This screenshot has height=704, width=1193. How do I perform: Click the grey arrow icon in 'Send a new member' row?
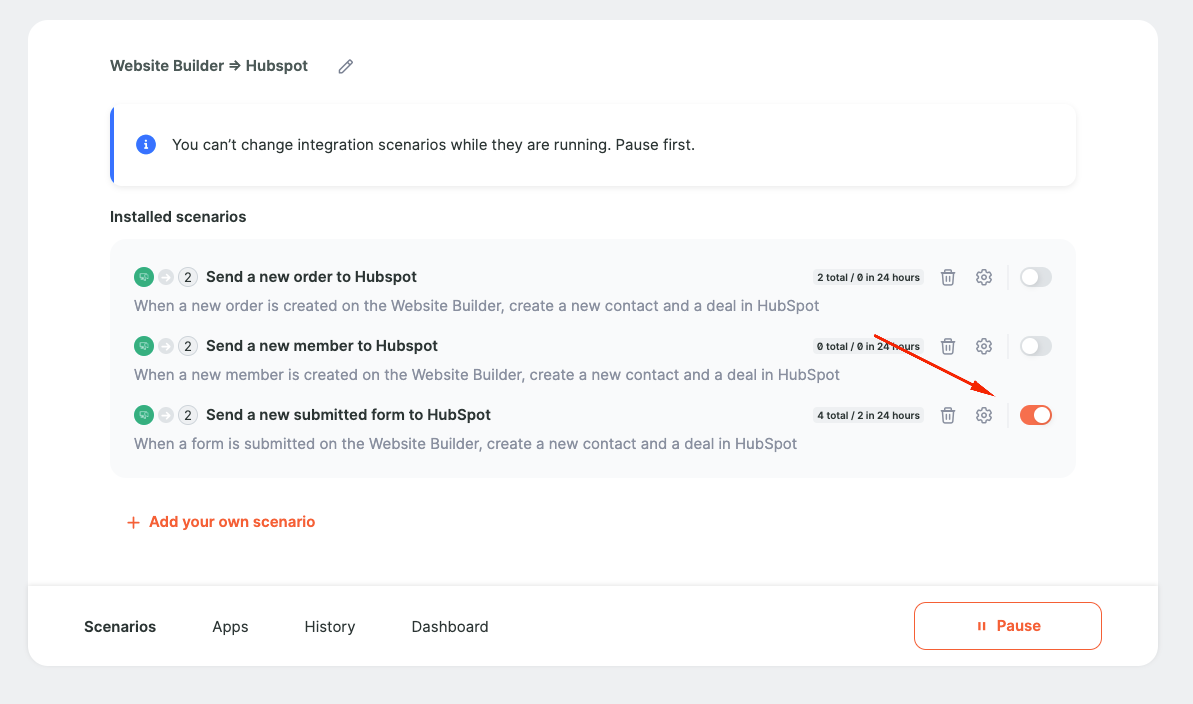166,346
